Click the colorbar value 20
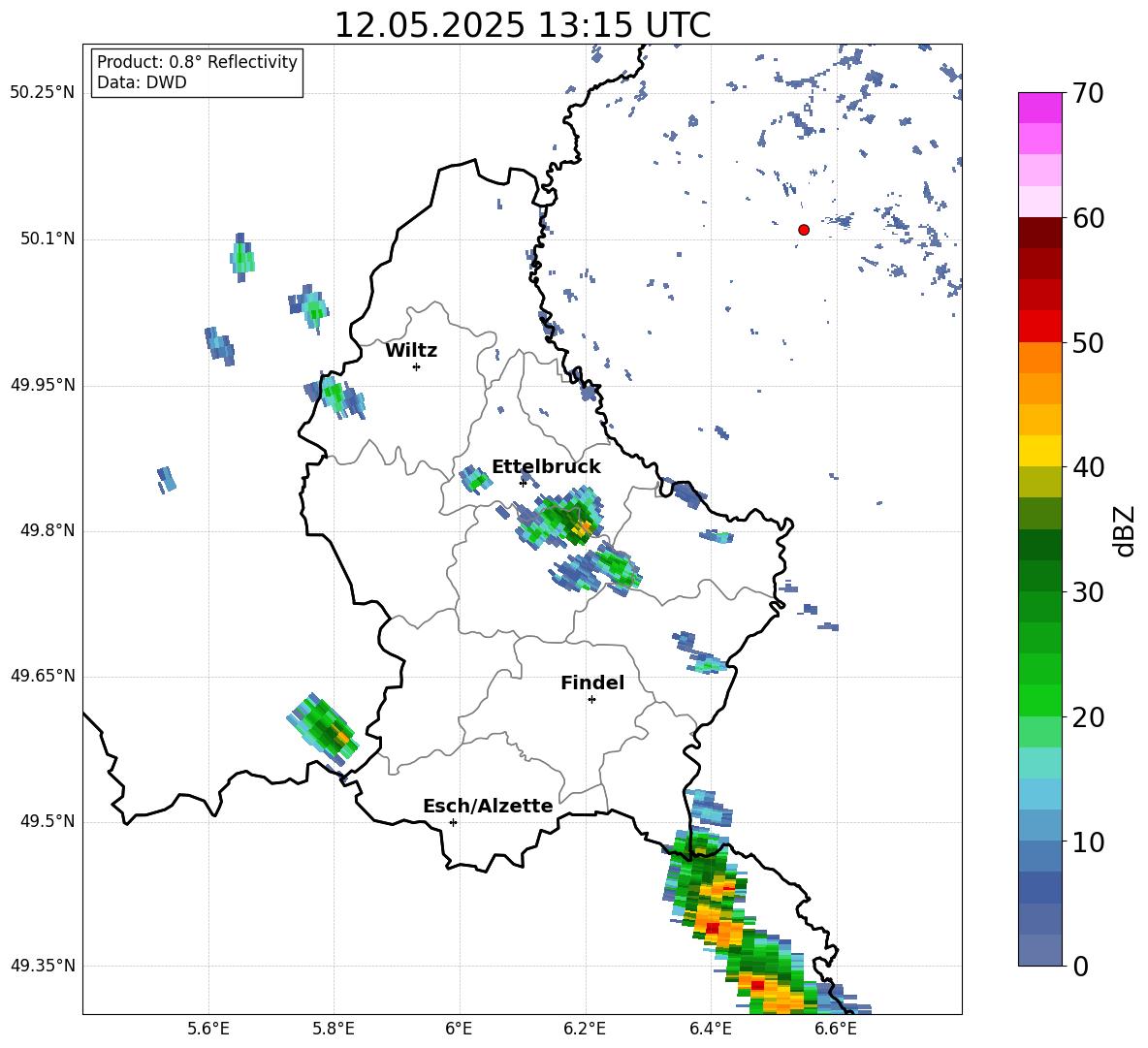The width and height of the screenshot is (1148, 1048). (x=1087, y=716)
